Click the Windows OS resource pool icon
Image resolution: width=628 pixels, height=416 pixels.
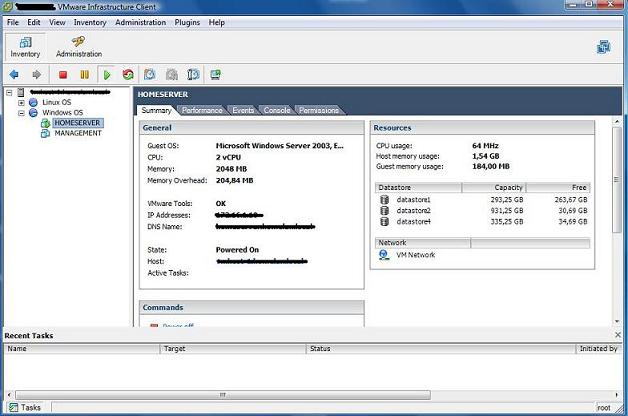point(33,113)
